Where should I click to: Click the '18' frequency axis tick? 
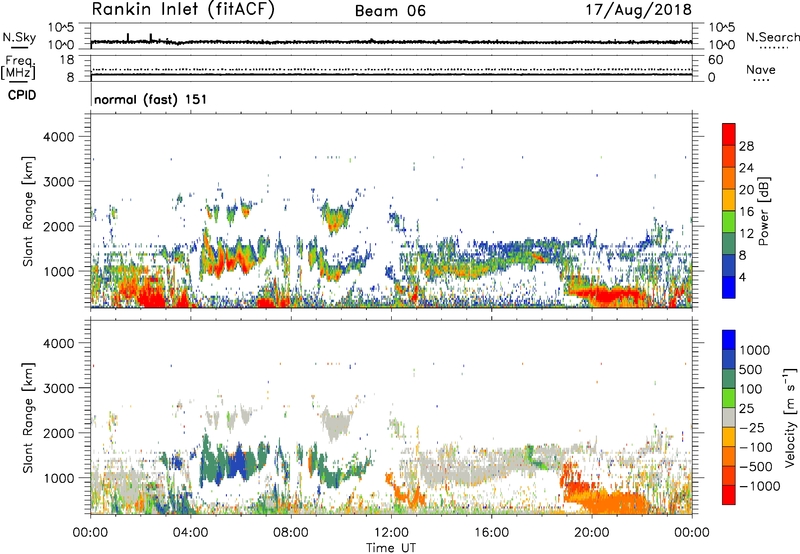point(67,60)
